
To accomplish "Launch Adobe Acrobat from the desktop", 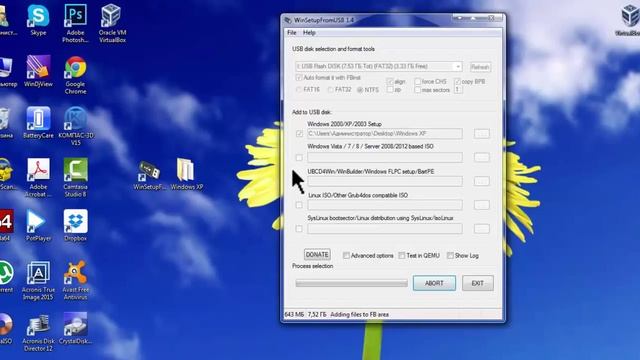I will coord(38,178).
